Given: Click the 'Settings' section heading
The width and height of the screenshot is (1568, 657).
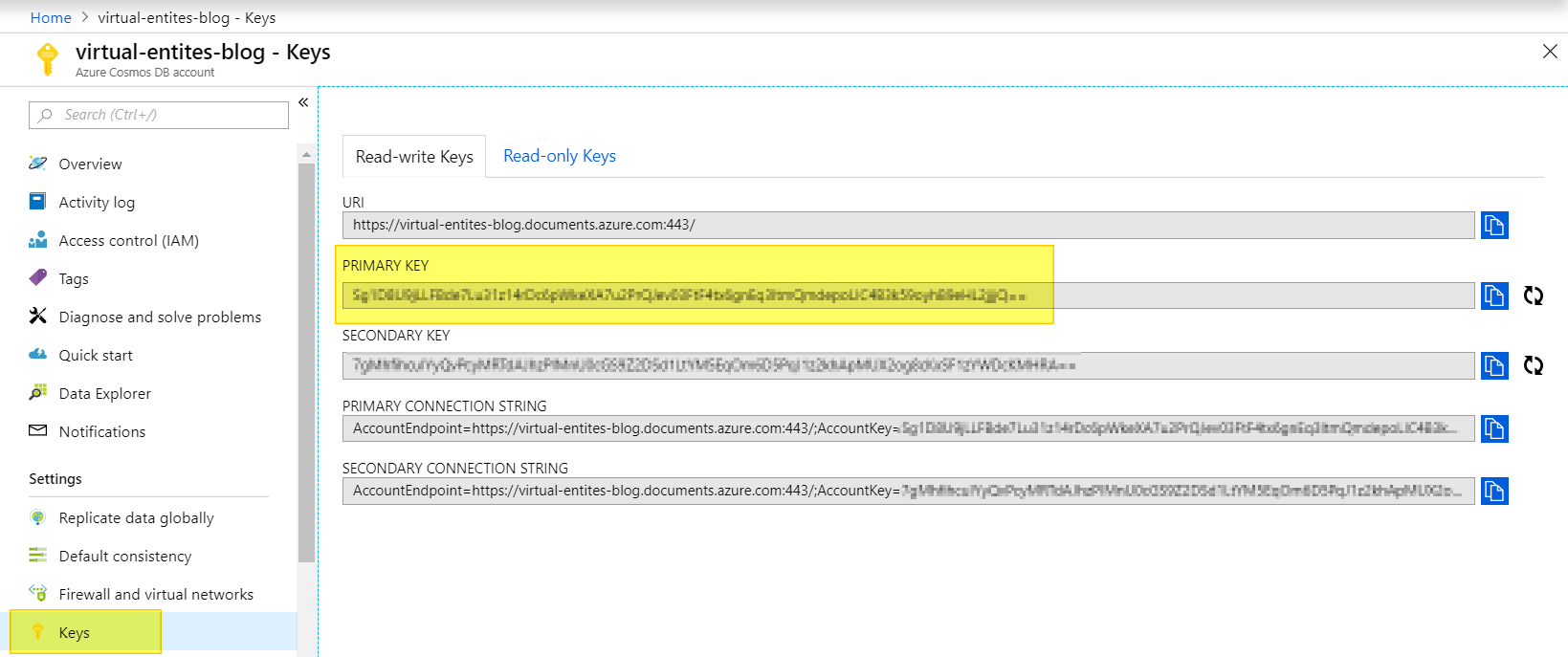Looking at the screenshot, I should point(55,479).
